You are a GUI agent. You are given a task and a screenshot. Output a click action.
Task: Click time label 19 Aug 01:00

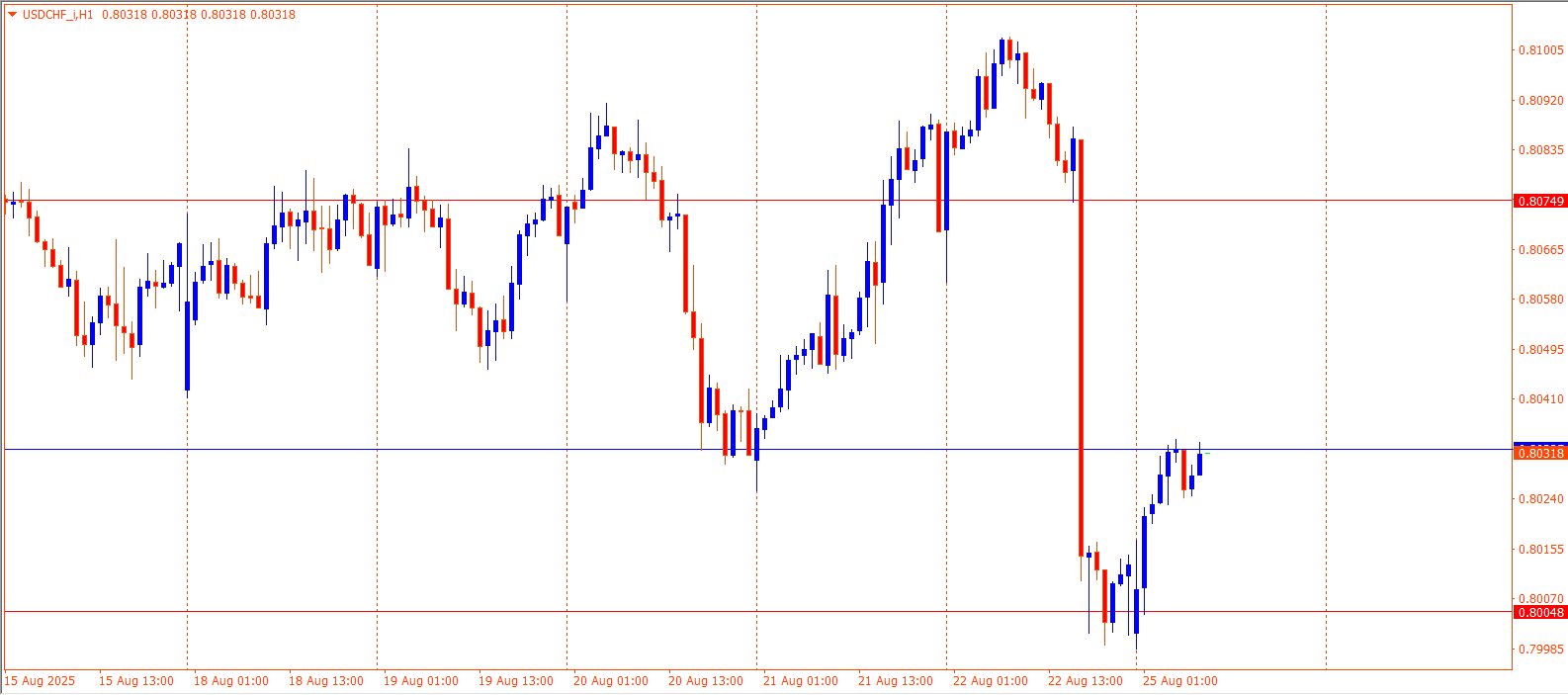pos(421,681)
